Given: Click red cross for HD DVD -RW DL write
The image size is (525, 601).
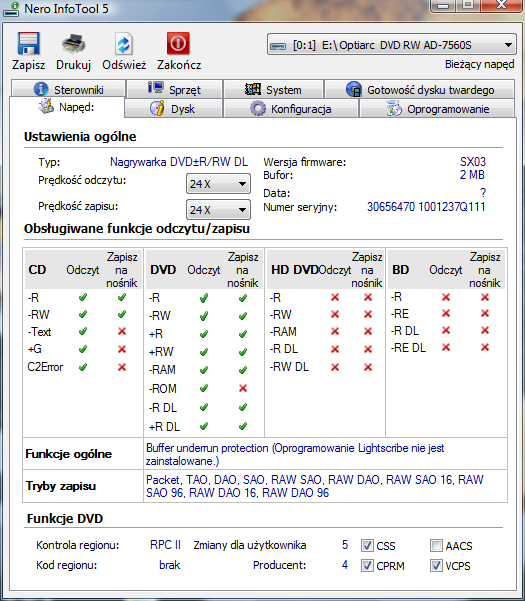Looking at the screenshot, I should click(x=368, y=367).
